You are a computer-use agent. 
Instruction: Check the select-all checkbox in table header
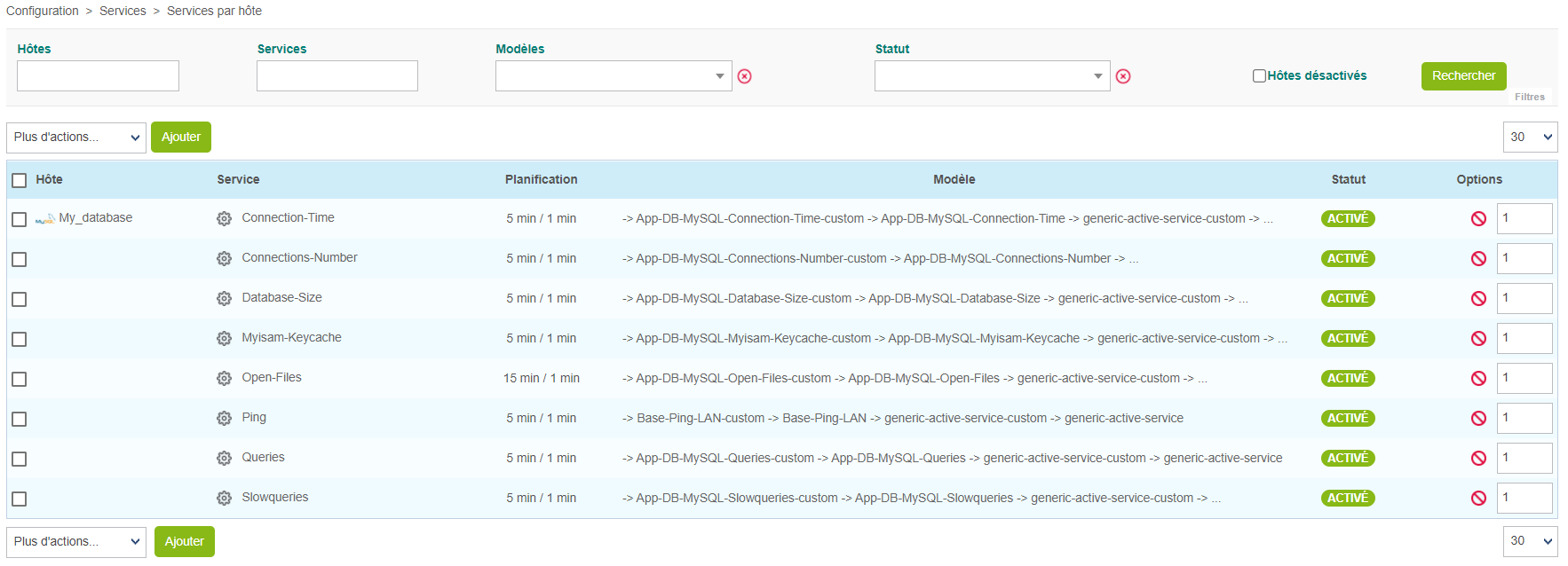point(20,180)
